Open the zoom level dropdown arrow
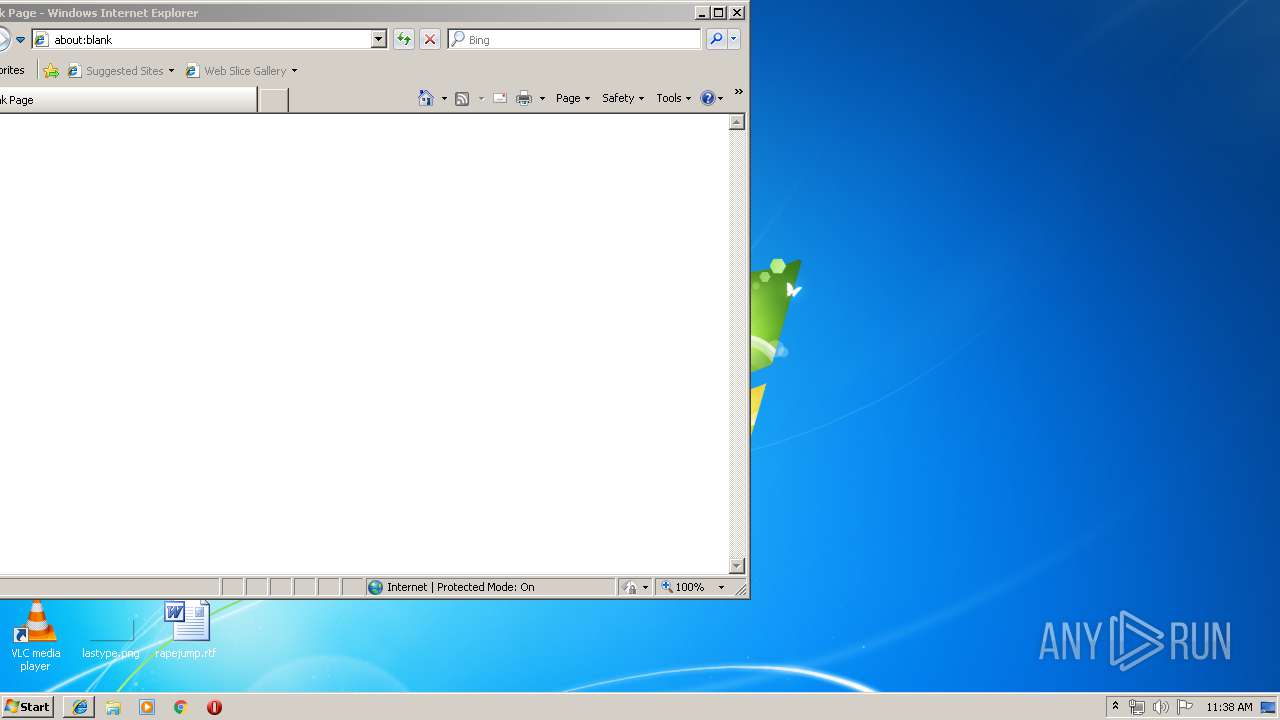Image resolution: width=1280 pixels, height=720 pixels. click(x=721, y=587)
